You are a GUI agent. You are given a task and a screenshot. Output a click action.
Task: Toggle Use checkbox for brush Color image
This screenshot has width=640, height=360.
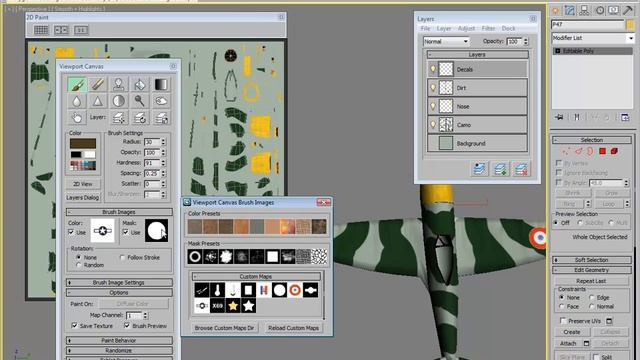[x=71, y=232]
